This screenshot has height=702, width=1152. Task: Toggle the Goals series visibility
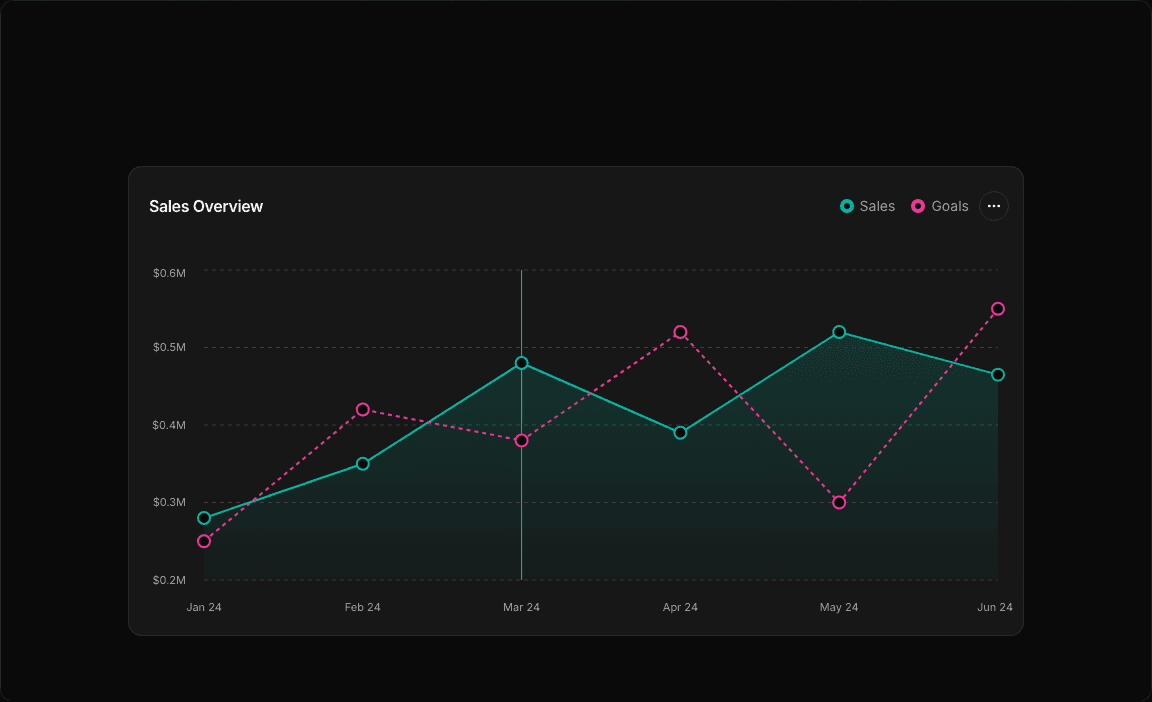point(940,206)
